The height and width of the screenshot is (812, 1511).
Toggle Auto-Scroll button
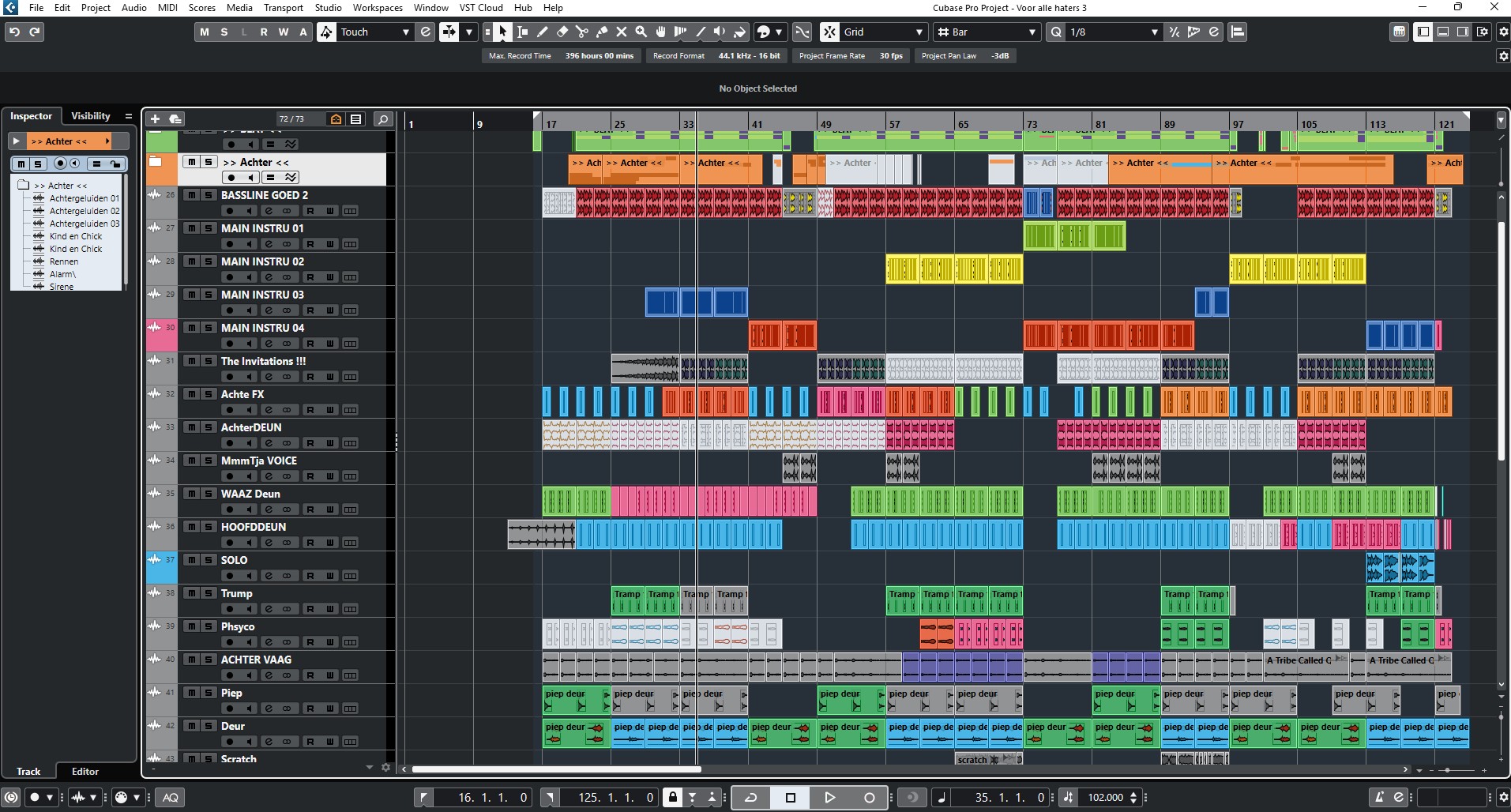click(449, 32)
